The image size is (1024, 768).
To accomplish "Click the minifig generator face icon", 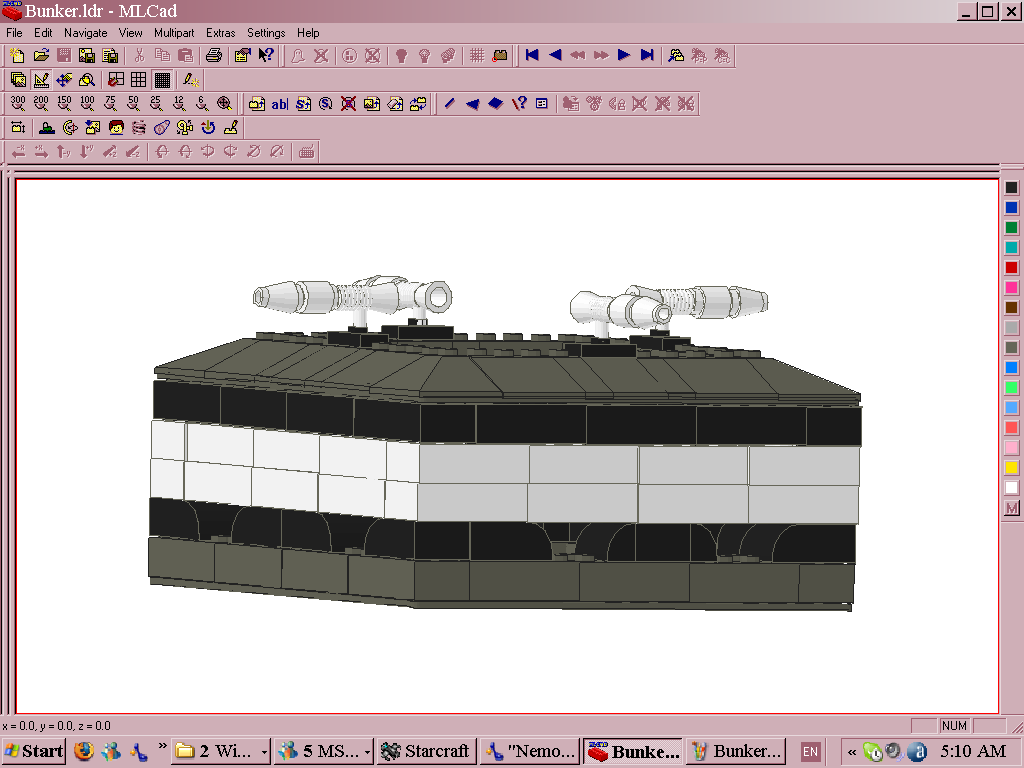I will (x=116, y=127).
